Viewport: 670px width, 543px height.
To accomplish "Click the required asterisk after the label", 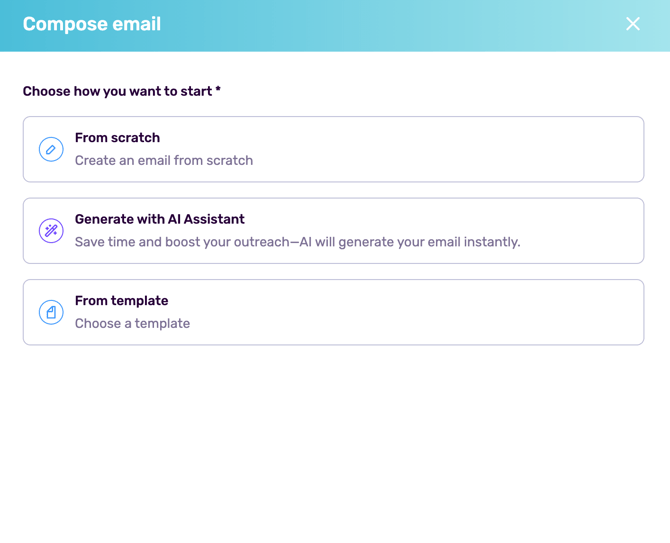I will click(x=218, y=90).
